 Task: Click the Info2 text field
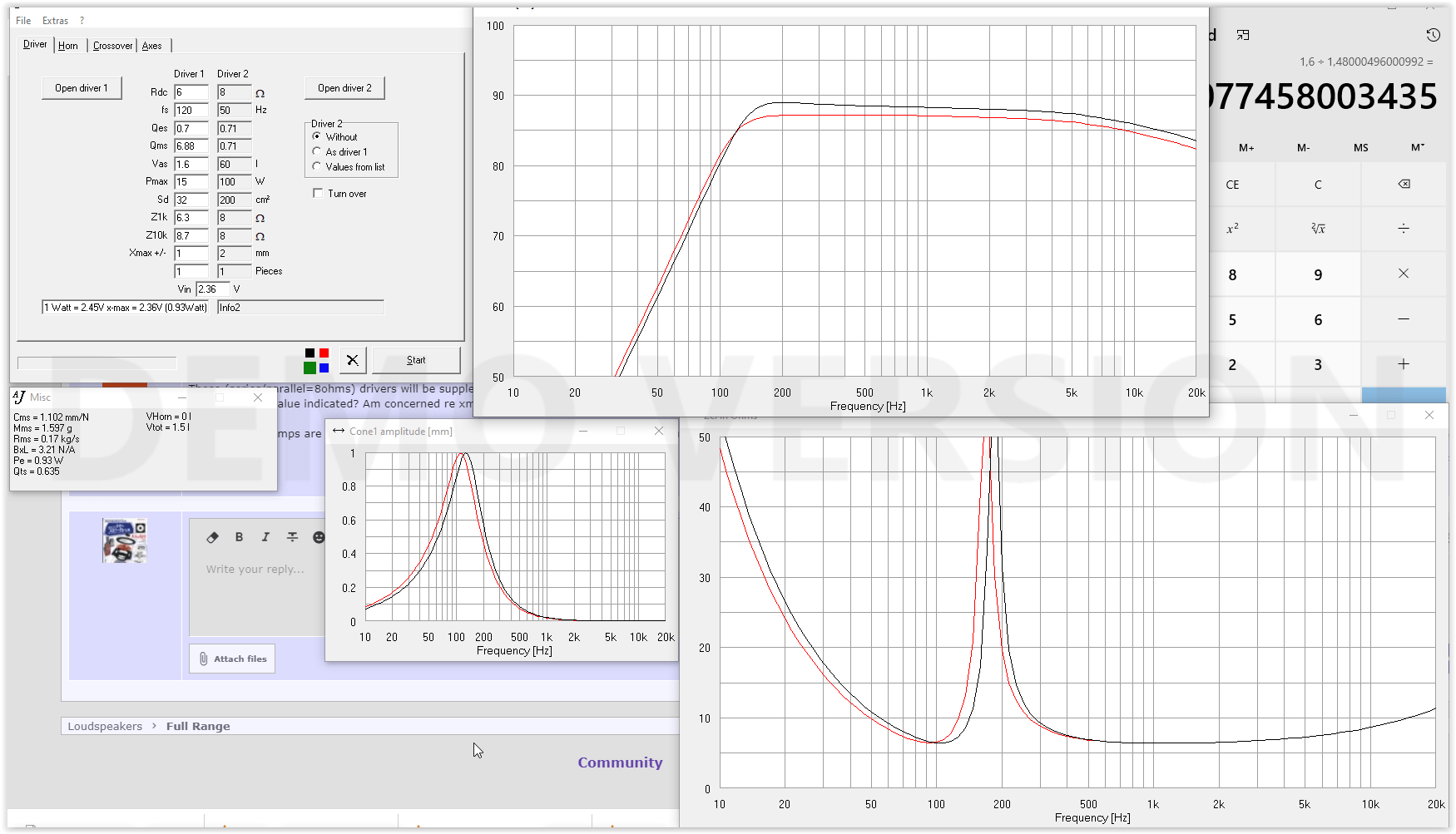(300, 308)
